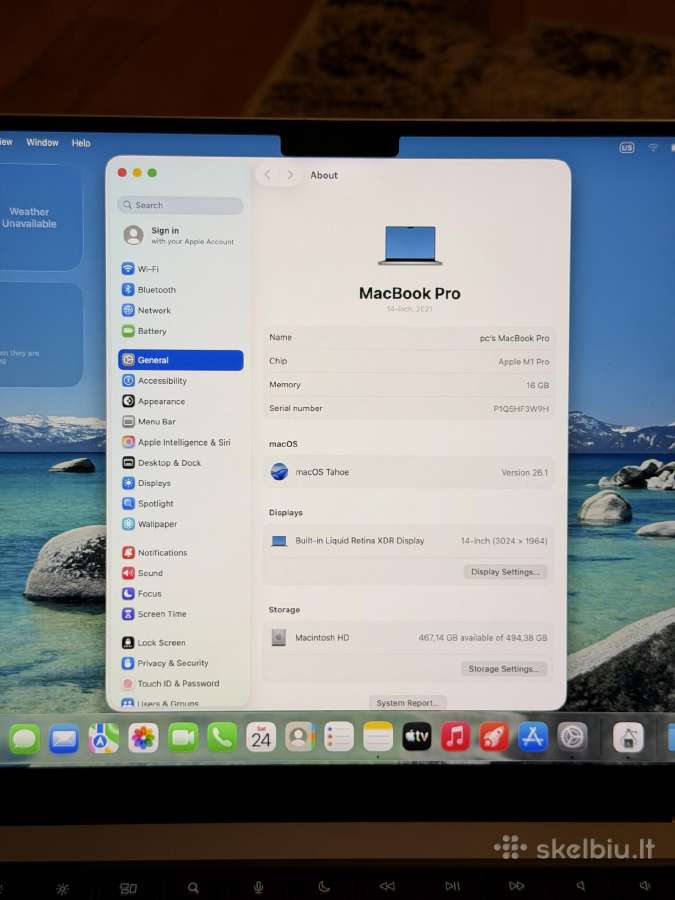Open Reminders in the Dock
This screenshot has width=675, height=900.
pos(339,737)
